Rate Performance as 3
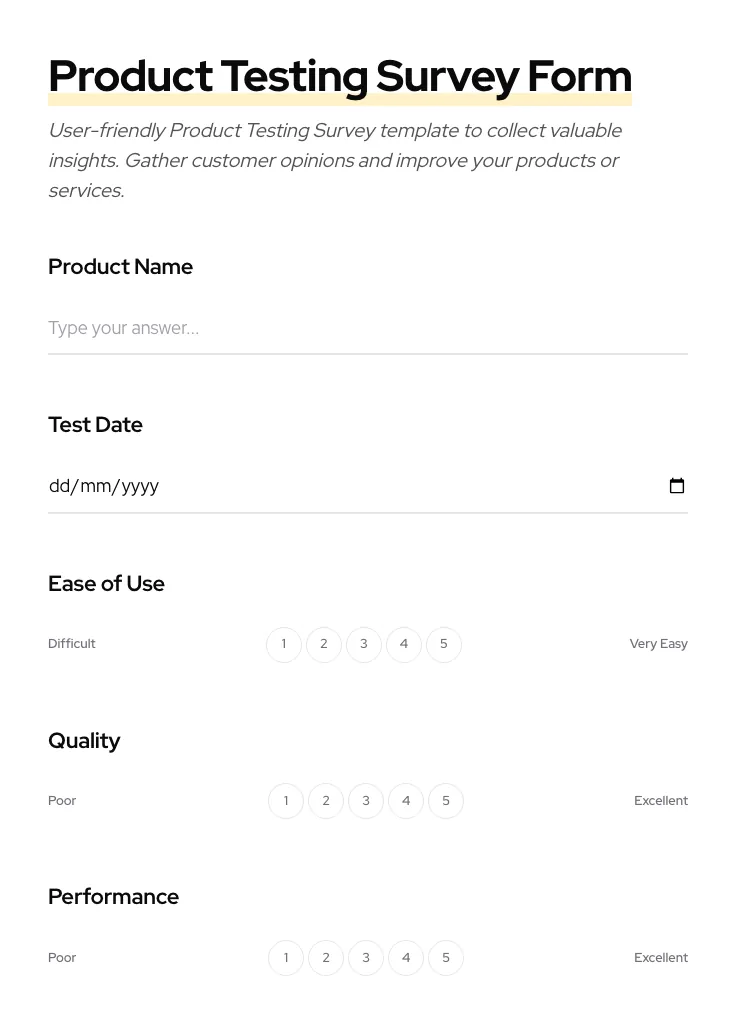The height and width of the screenshot is (1024, 736). coord(365,957)
